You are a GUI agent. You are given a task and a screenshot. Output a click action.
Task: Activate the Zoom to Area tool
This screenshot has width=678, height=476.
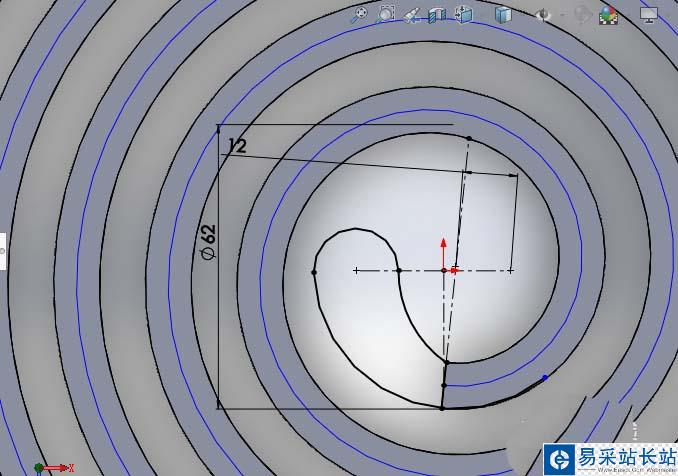[x=385, y=14]
